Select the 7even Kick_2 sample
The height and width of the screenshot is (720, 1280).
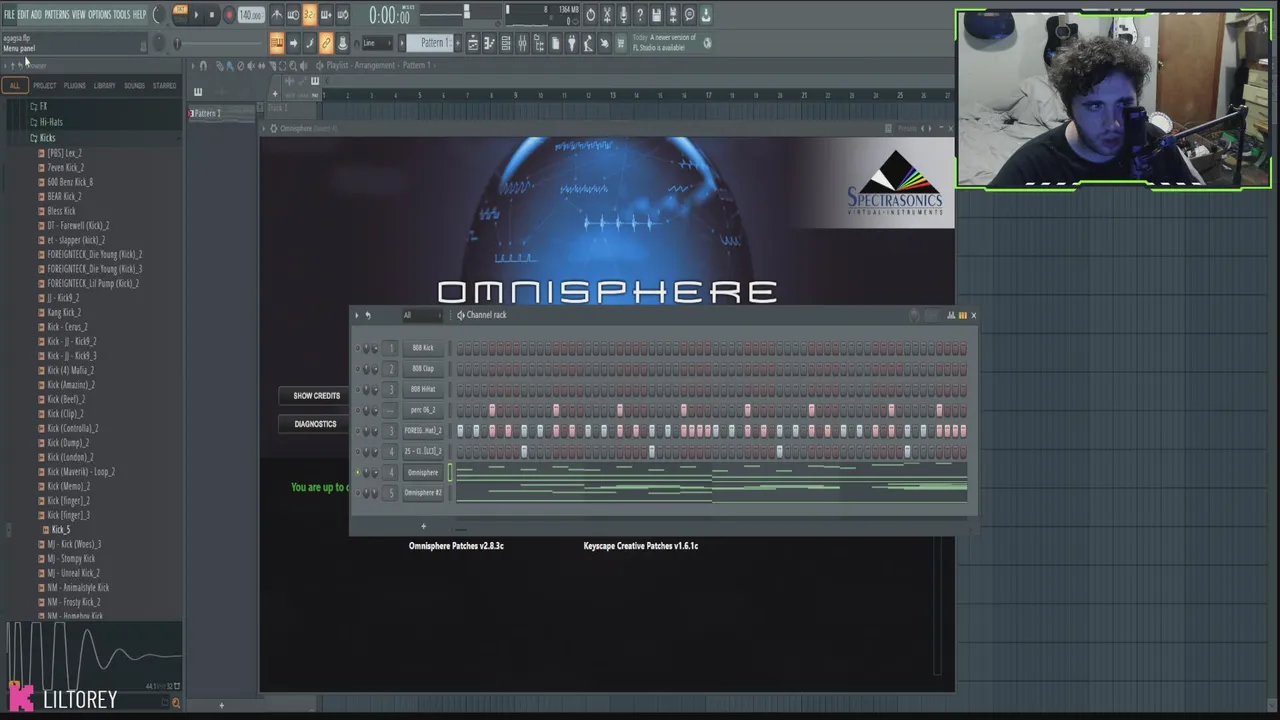(65, 168)
